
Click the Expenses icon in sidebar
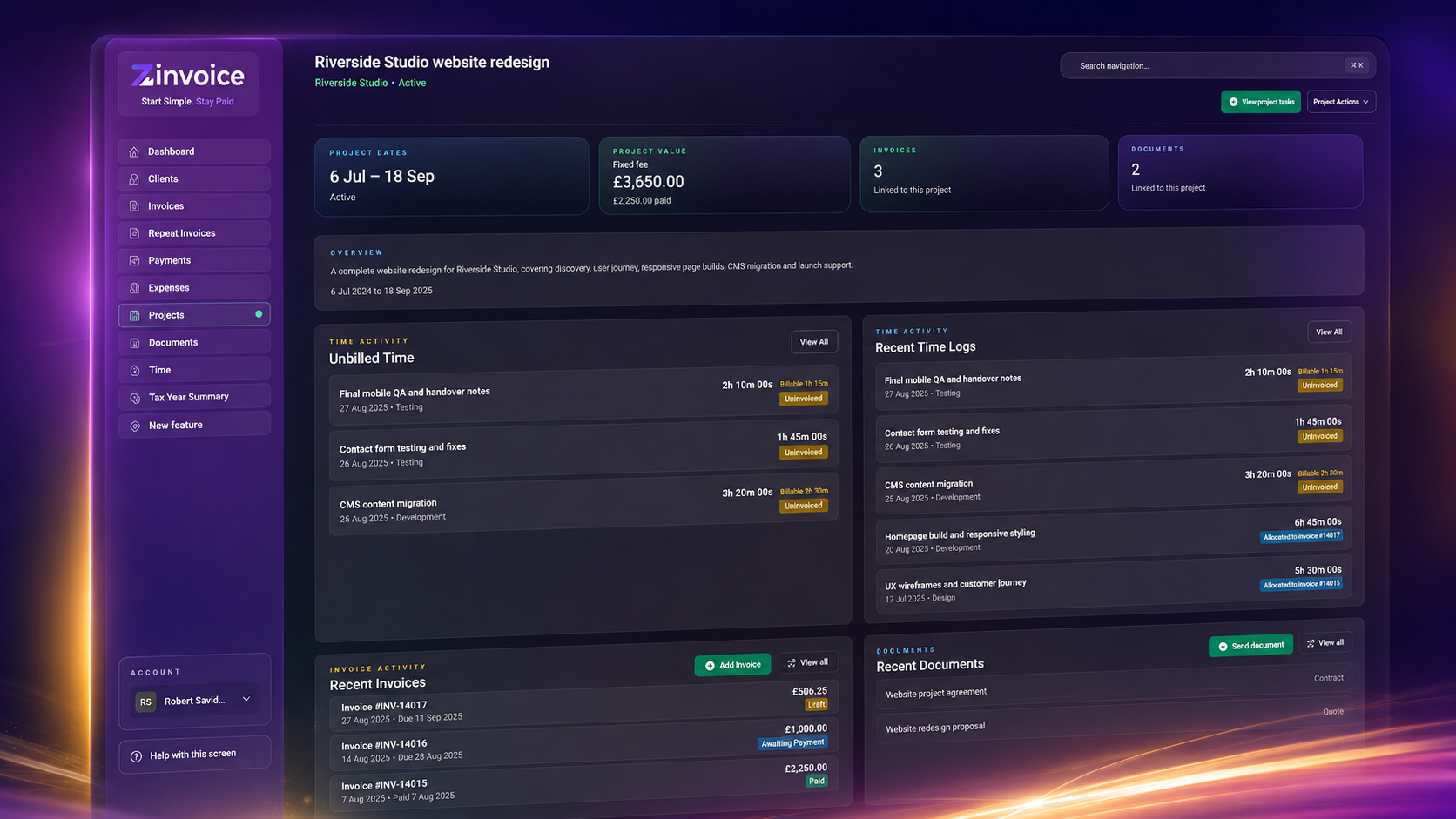coord(134,288)
